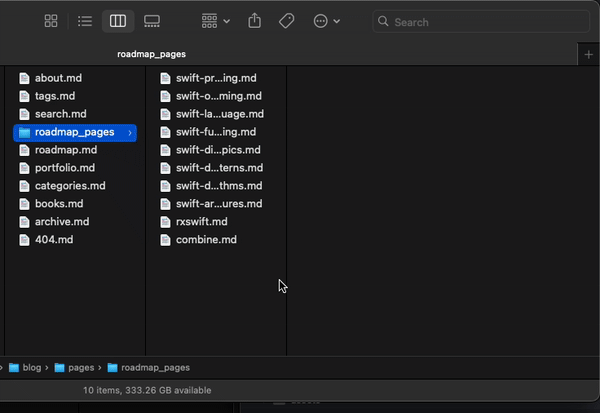Switch to gallery view in toolbar
The width and height of the screenshot is (600, 413).
click(152, 21)
